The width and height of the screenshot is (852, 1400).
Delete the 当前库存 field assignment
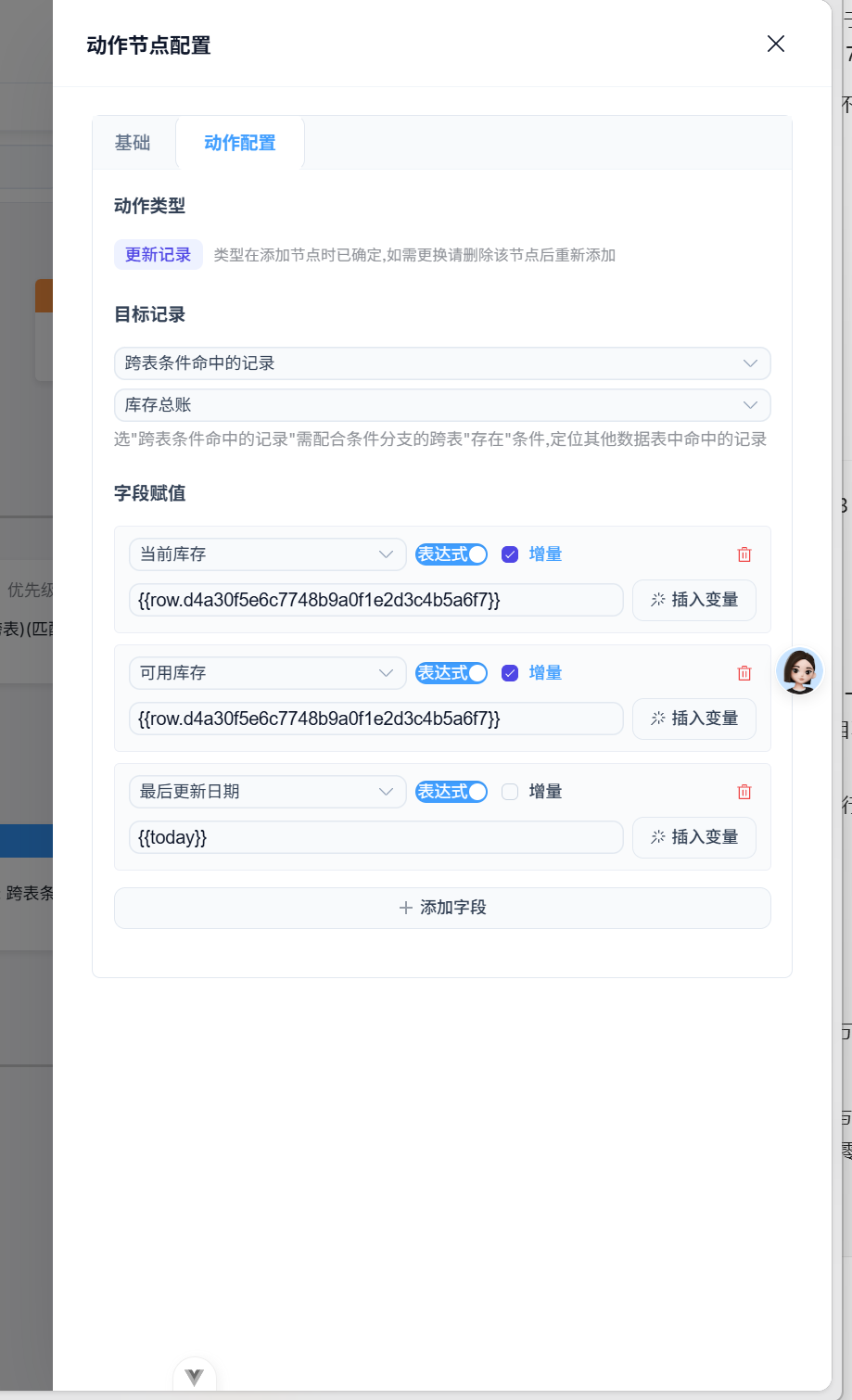[744, 554]
